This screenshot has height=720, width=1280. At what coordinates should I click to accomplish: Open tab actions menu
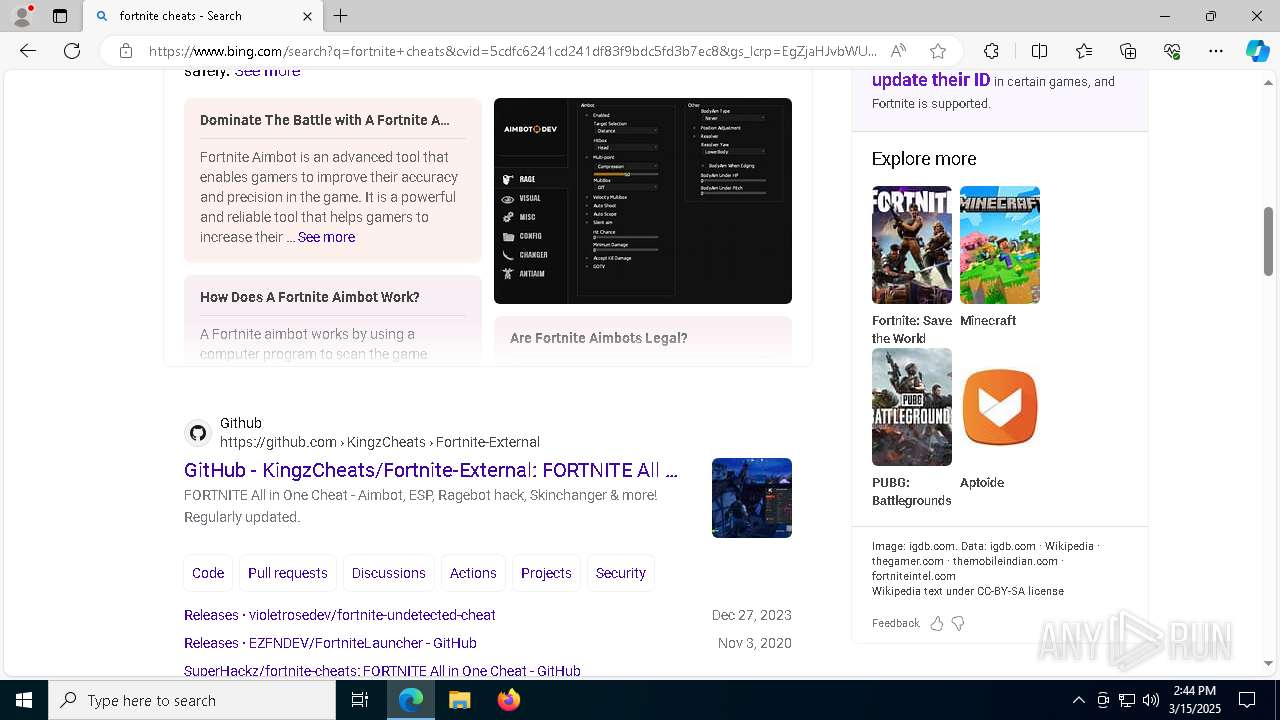tap(60, 16)
